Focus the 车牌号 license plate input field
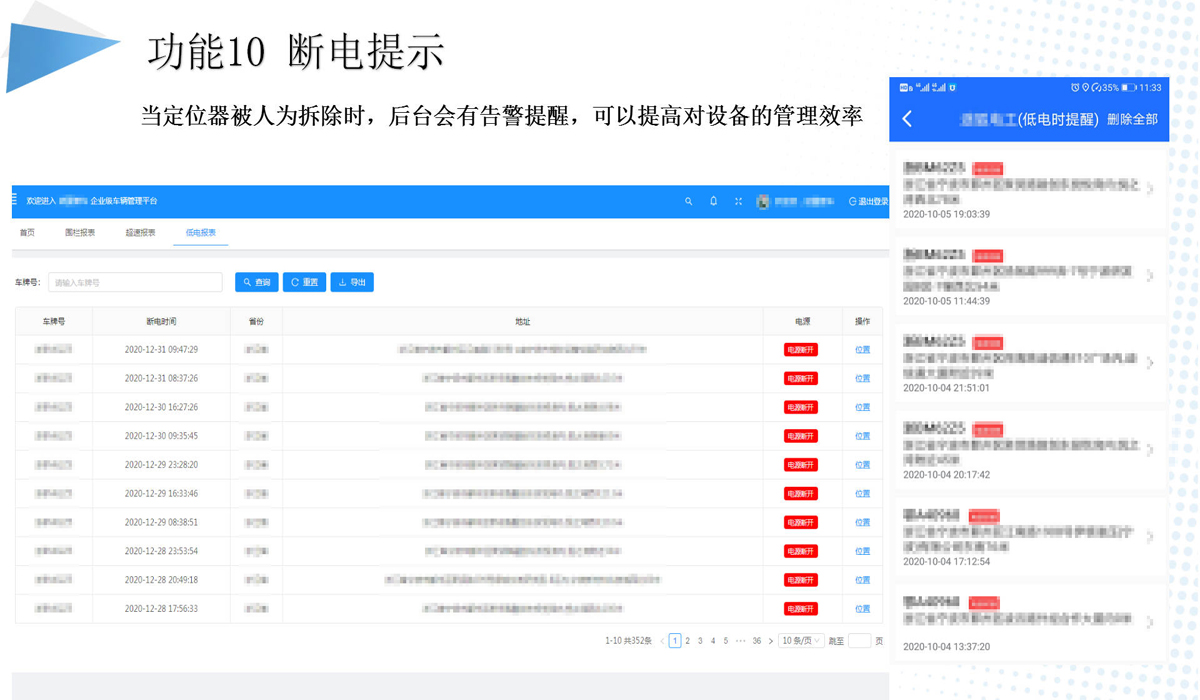The height and width of the screenshot is (700, 1200). (x=135, y=283)
